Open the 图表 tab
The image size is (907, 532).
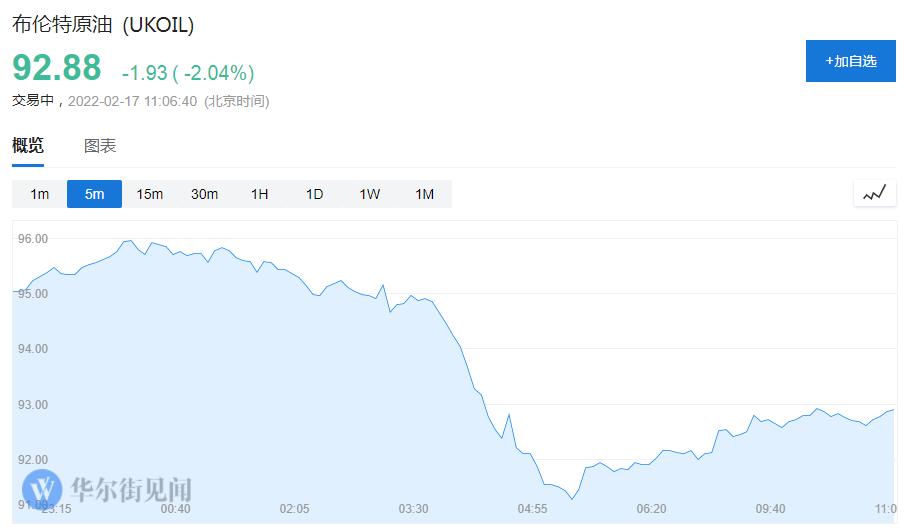[100, 146]
